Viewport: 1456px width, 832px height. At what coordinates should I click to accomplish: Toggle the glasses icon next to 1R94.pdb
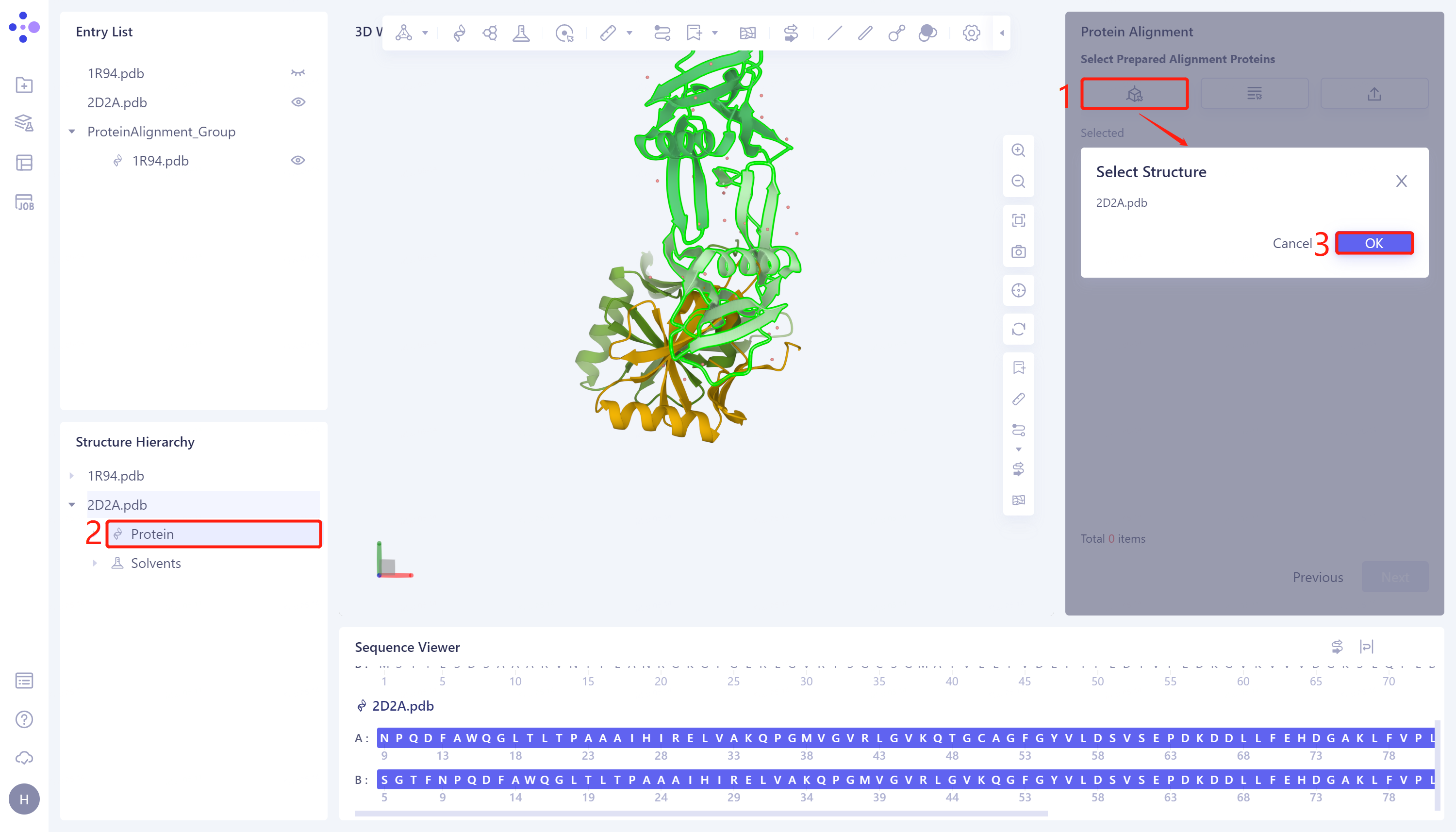(x=299, y=73)
